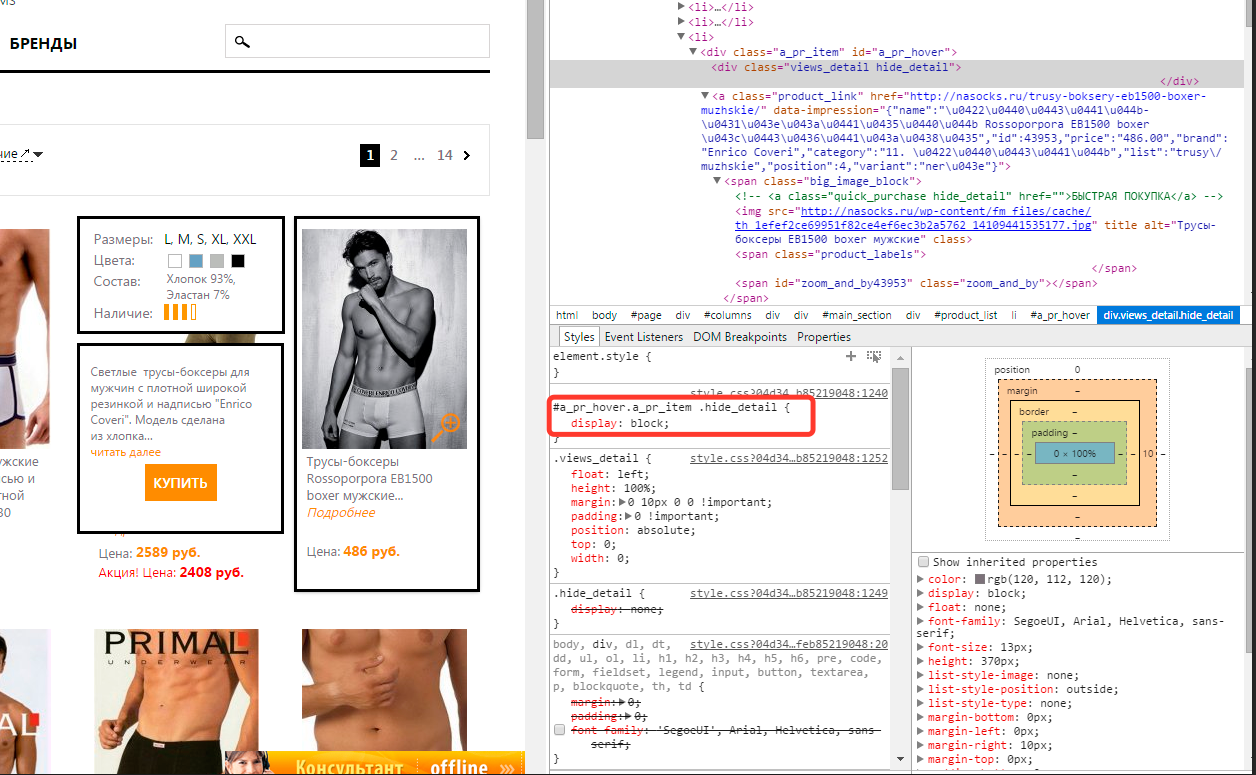
Task: Enable Show inherited properties
Action: point(924,562)
